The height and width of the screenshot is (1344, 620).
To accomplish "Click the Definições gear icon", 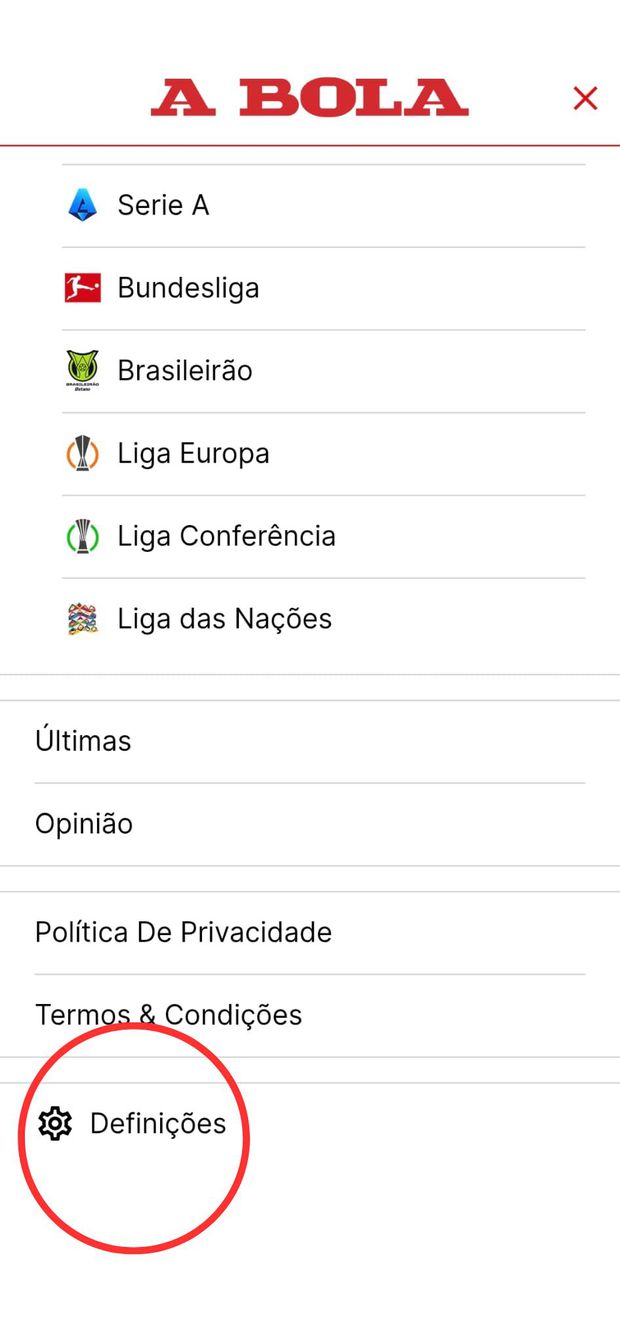I will (x=55, y=1124).
